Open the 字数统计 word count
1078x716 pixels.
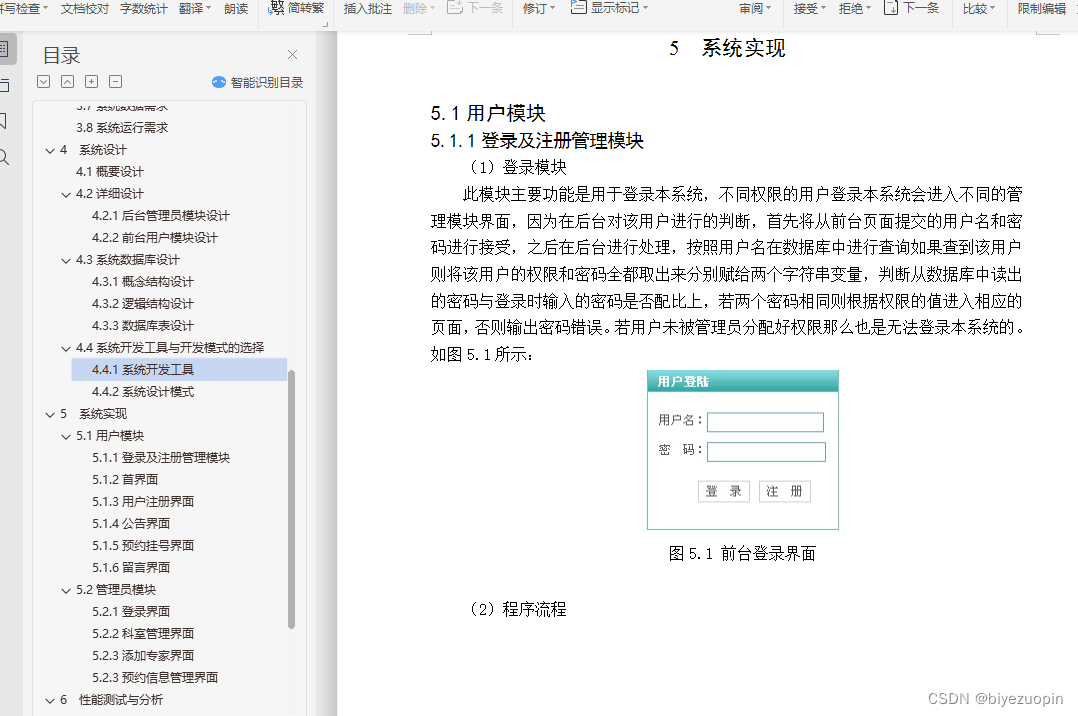pyautogui.click(x=143, y=8)
